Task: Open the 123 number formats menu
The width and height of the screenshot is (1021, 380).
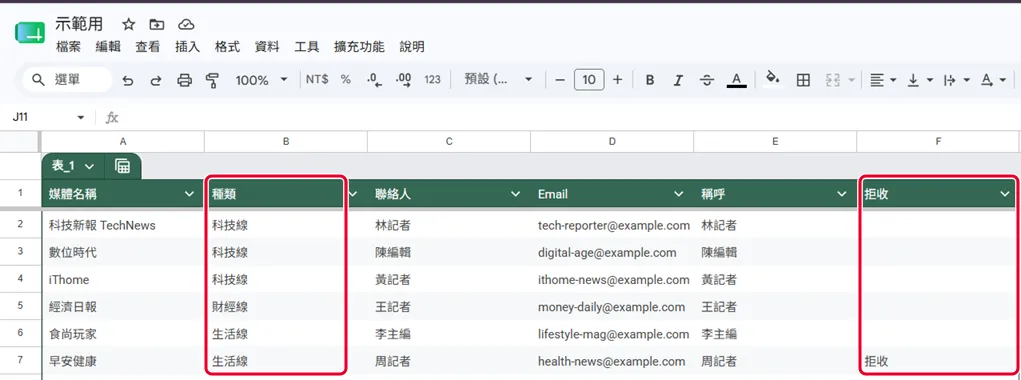Action: [x=432, y=79]
